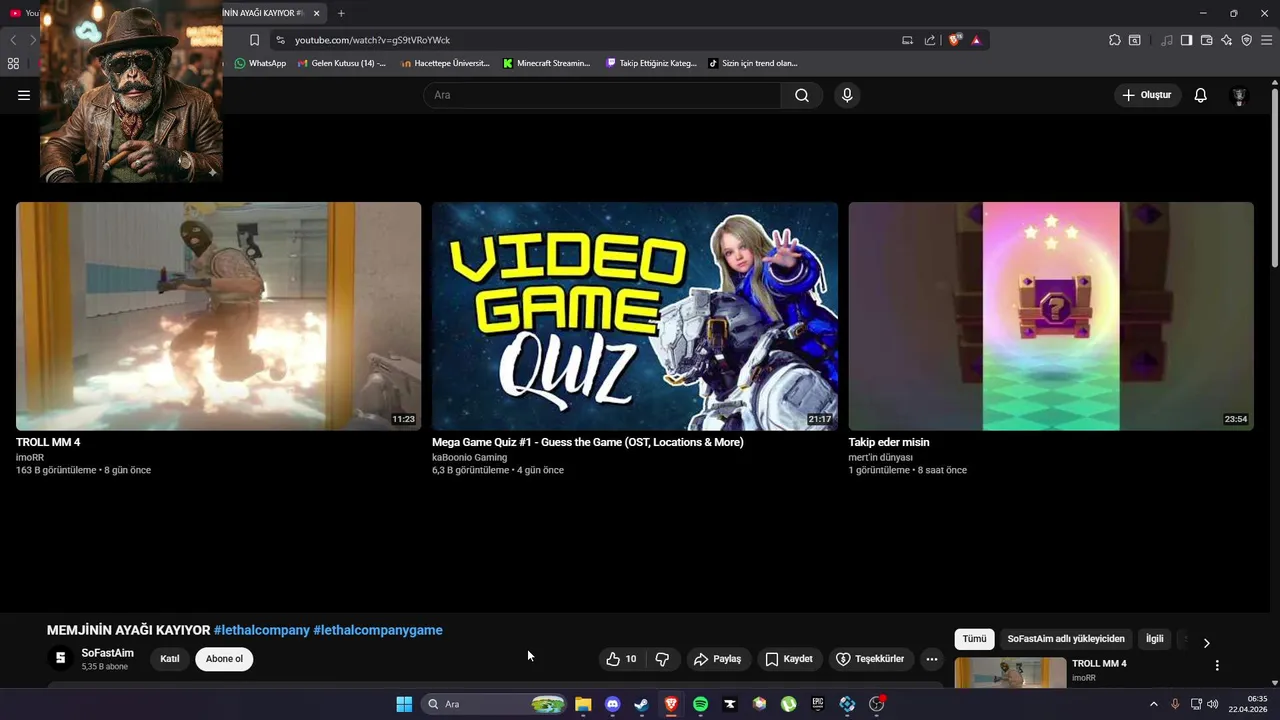The height and width of the screenshot is (720, 1280).
Task: Toggle Kaydet to save the video
Action: point(788,659)
